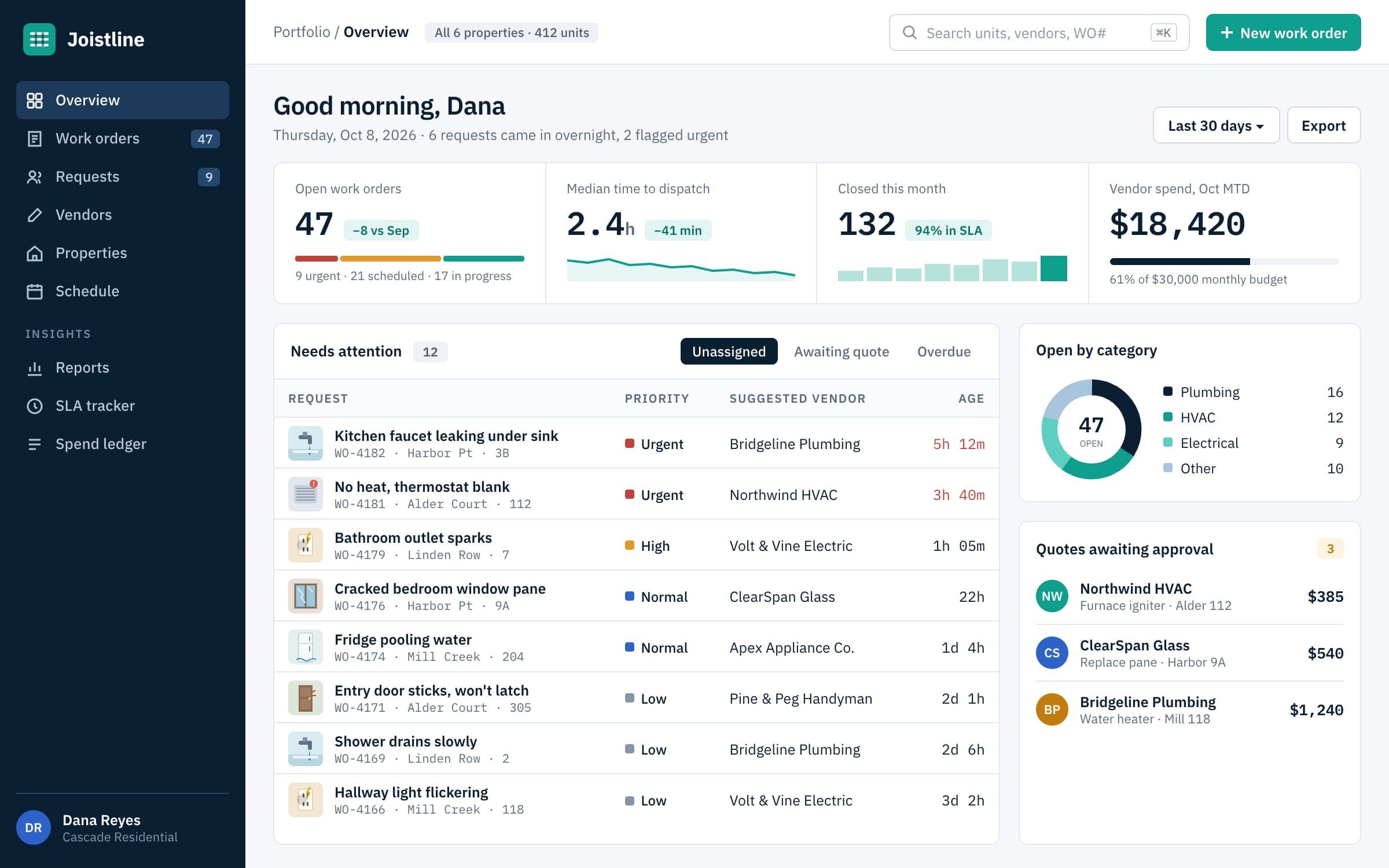Click the Work orders 47 badge

pyautogui.click(x=205, y=138)
